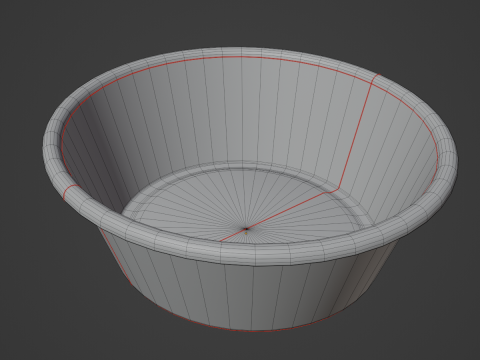Select the center pole vertex of bowl floor

tap(246, 229)
